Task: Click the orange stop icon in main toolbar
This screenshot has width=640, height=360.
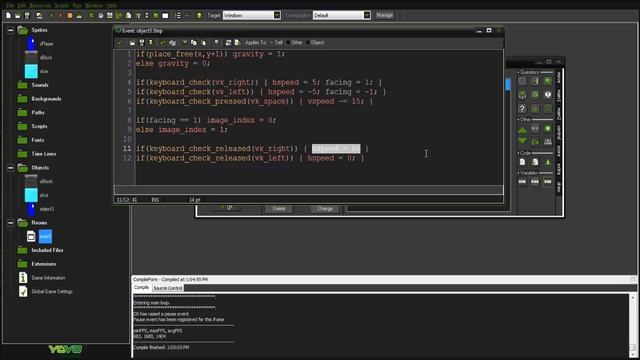Action: tap(70, 16)
